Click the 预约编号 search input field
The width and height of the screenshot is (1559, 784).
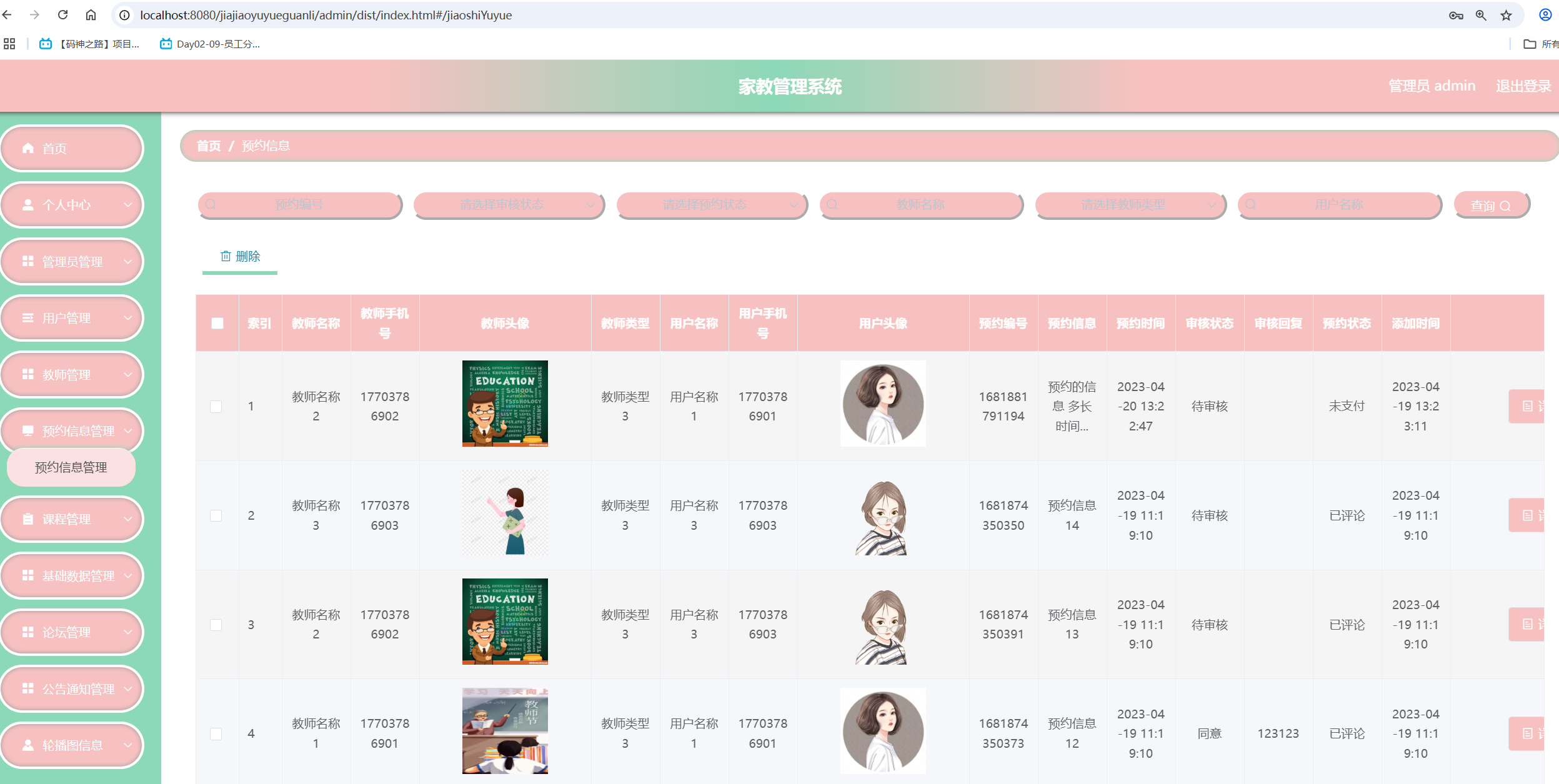click(x=299, y=205)
